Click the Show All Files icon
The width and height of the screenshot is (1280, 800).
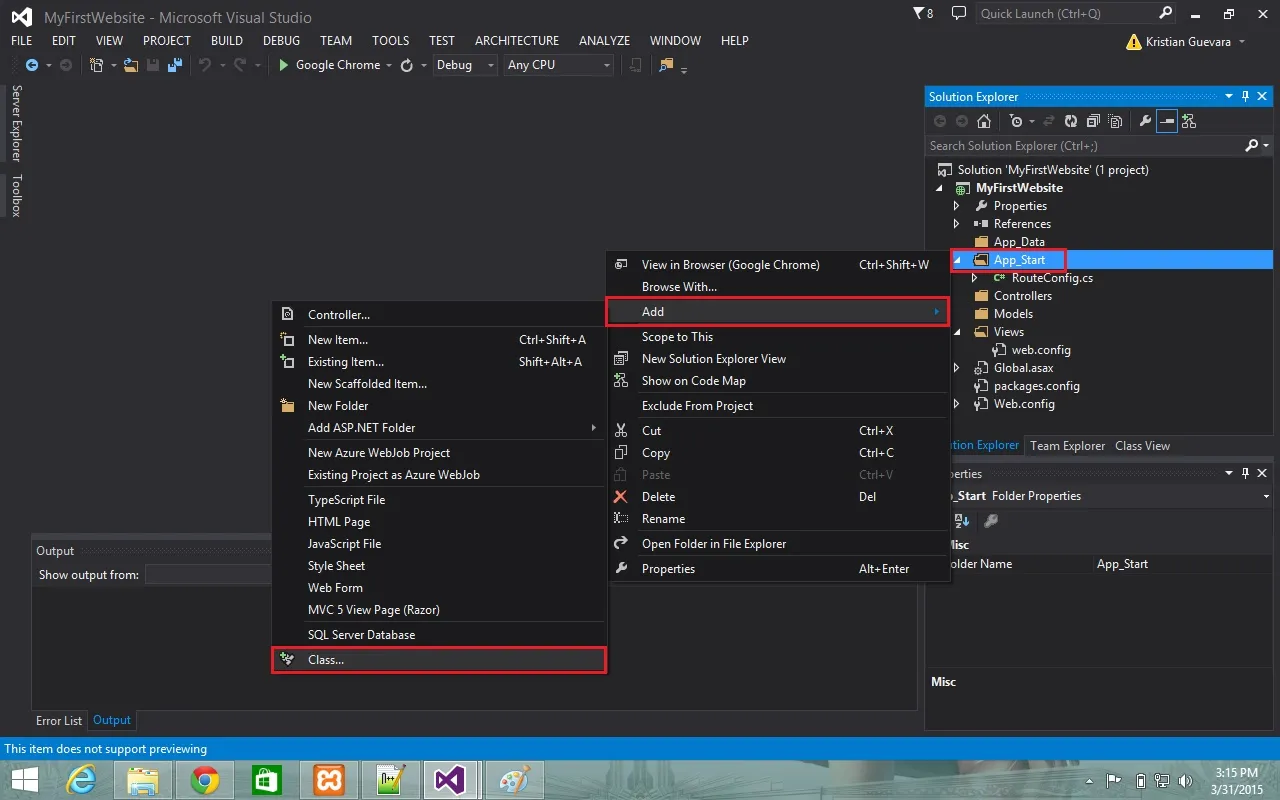click(1115, 121)
